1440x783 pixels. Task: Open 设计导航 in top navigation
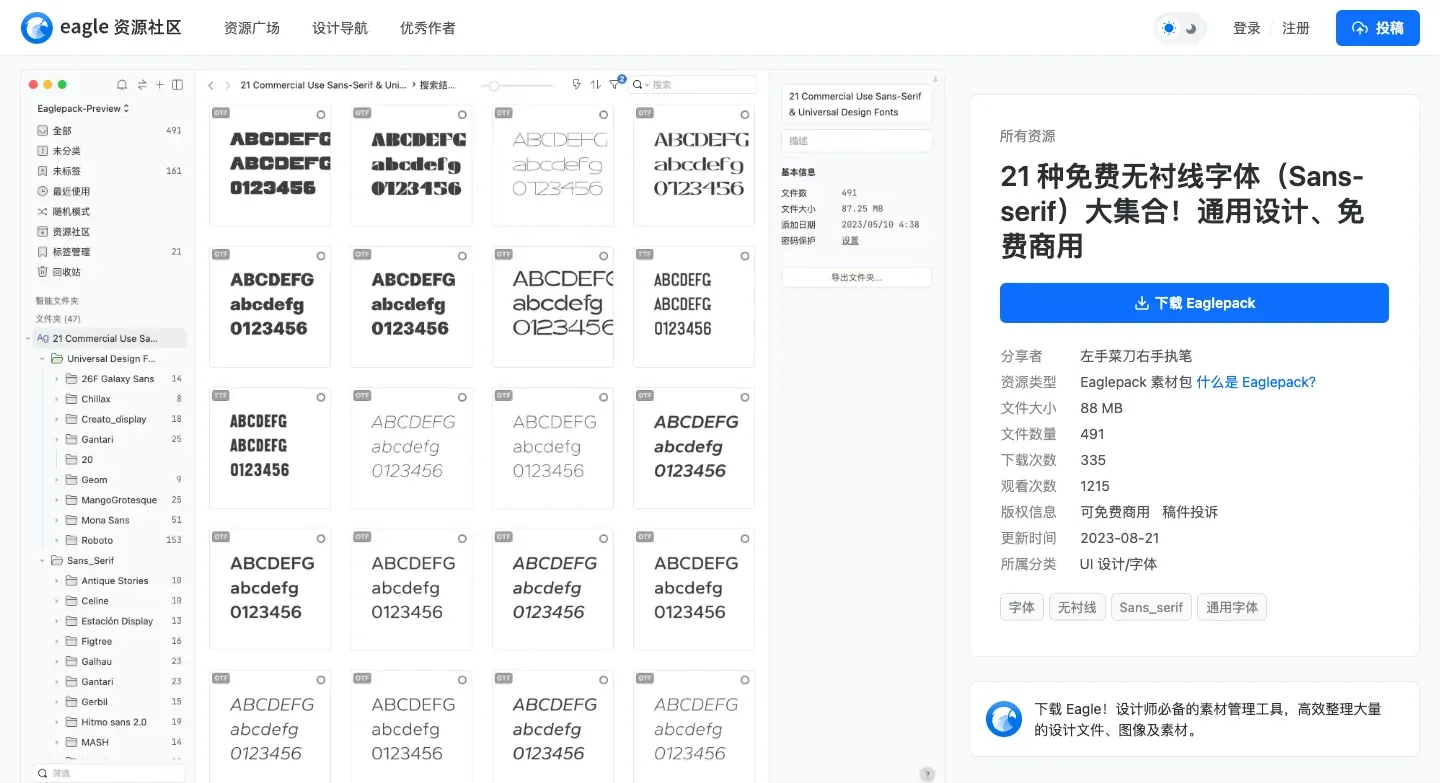tap(340, 28)
